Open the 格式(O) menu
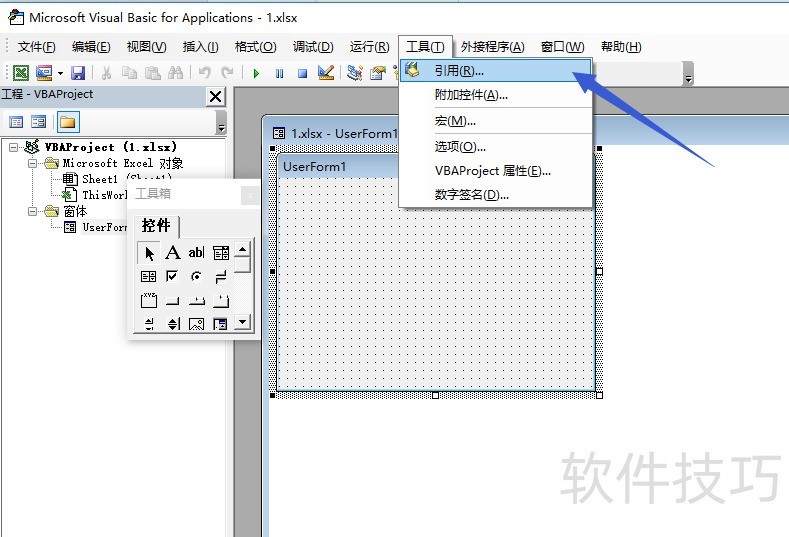 point(256,47)
